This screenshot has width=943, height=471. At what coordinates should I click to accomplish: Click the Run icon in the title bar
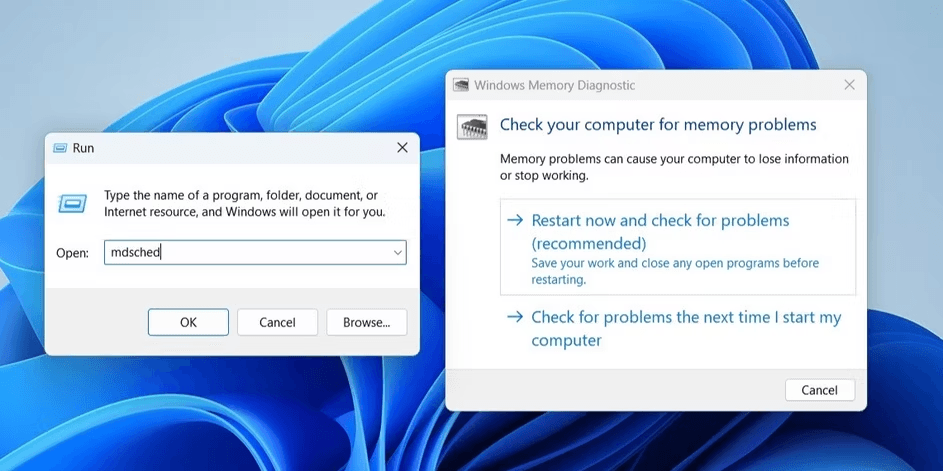(60, 148)
